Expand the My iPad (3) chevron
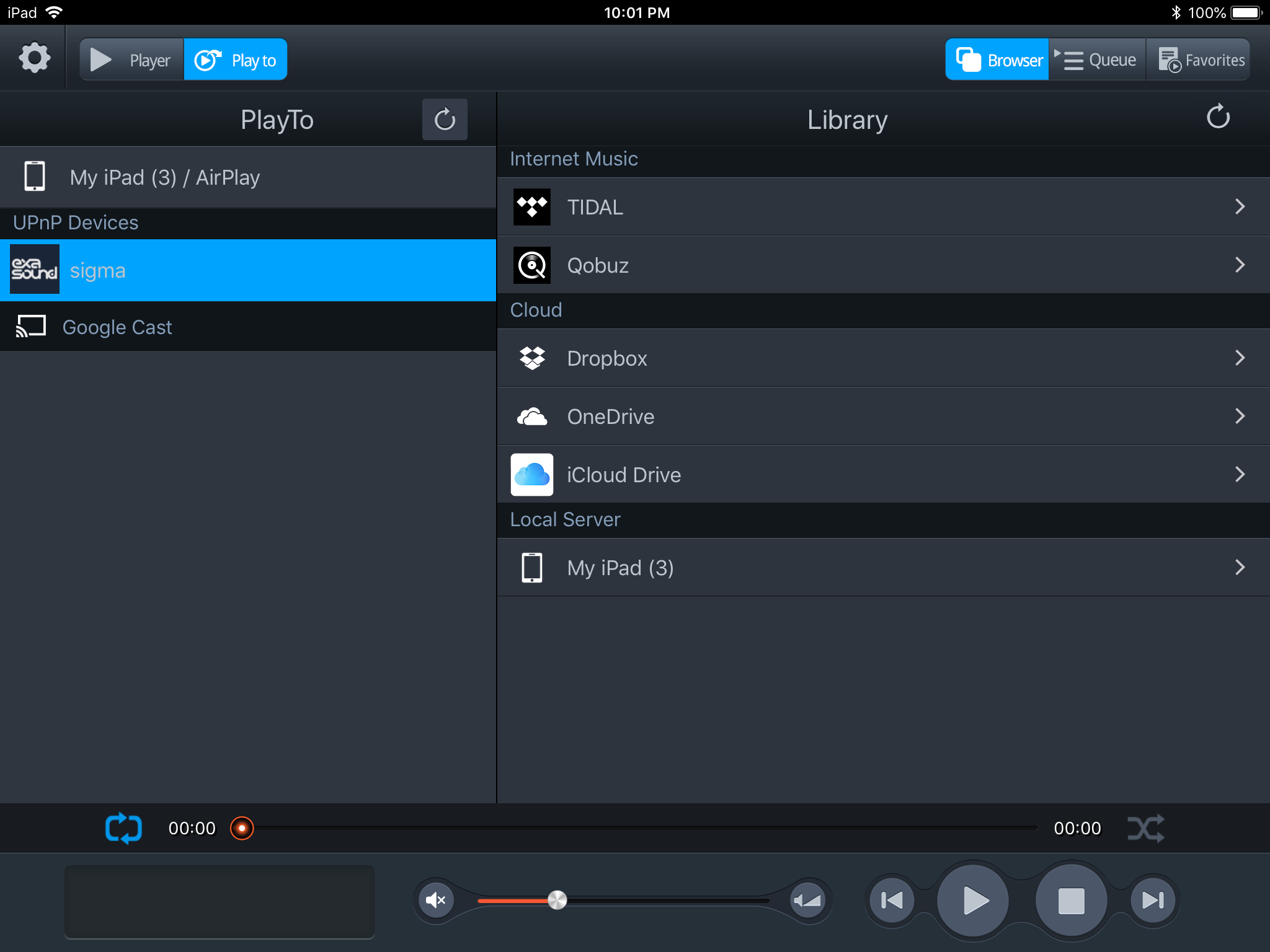The width and height of the screenshot is (1270, 952). (x=1240, y=567)
